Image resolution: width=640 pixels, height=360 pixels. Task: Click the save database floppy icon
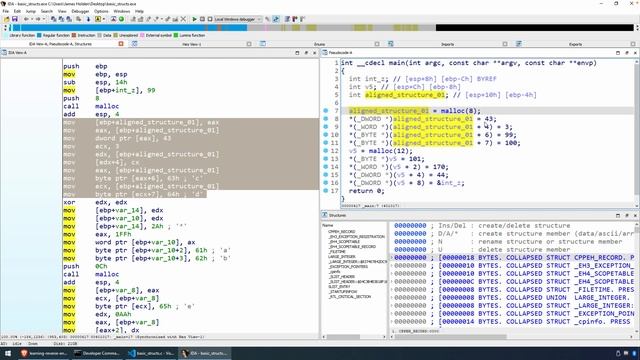15,19
